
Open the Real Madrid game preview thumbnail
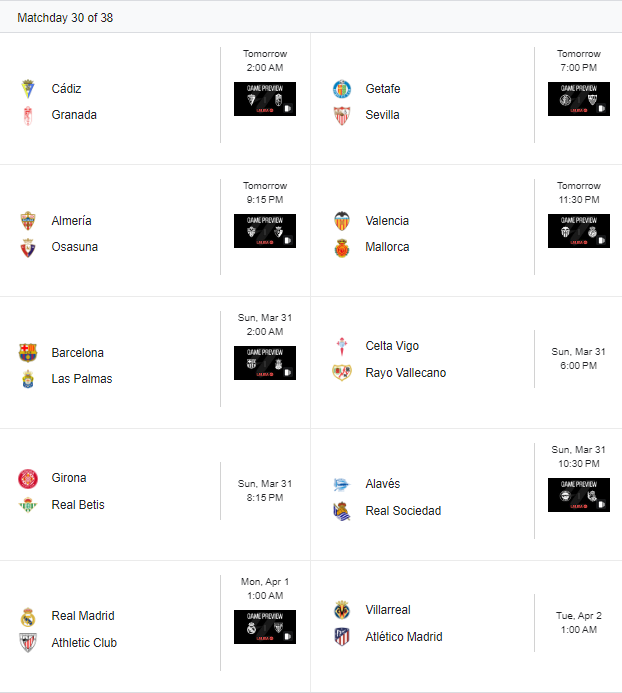point(265,627)
